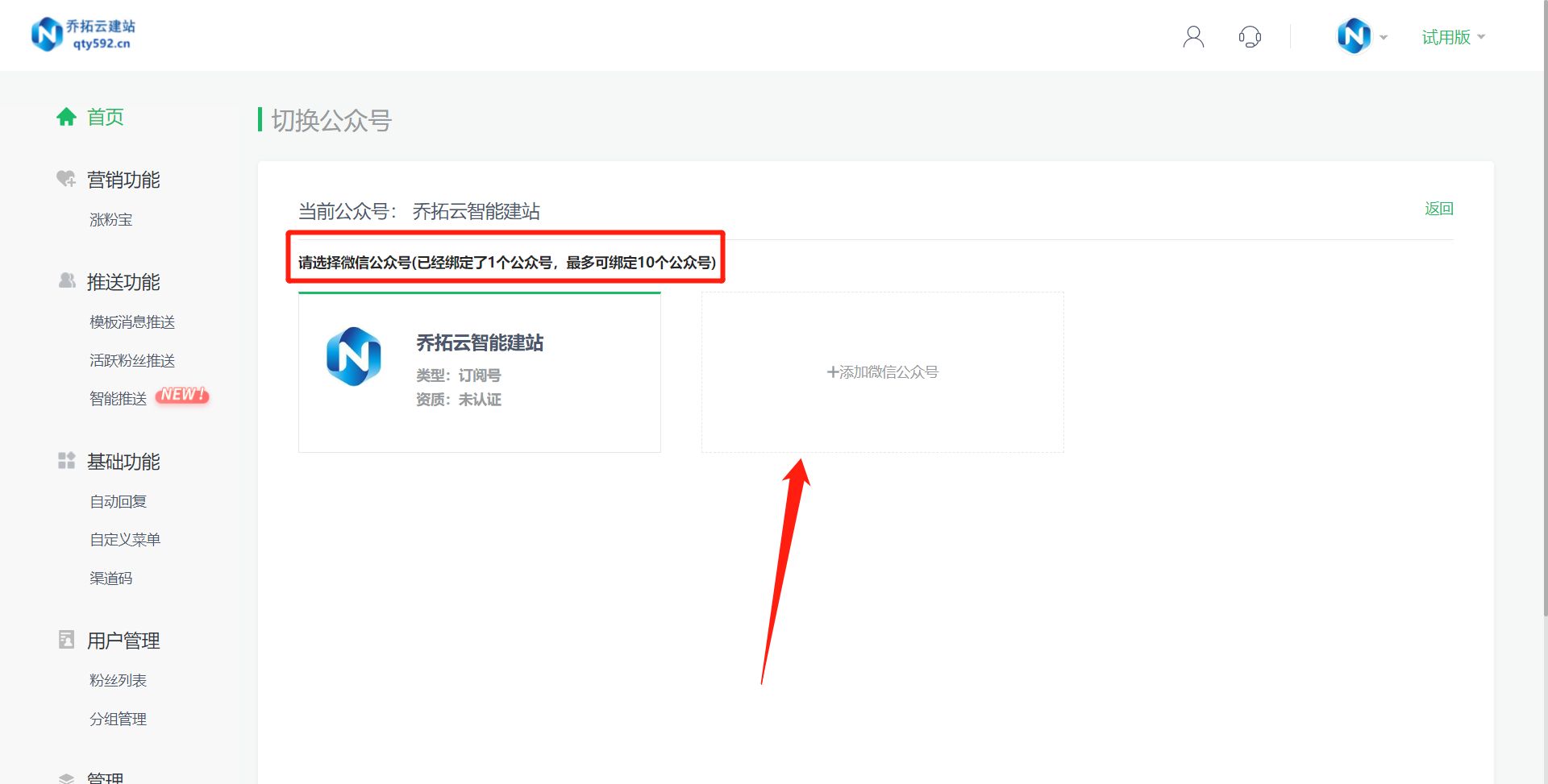Expand the 管理 section at sidebar bottom
This screenshot has height=784, width=1548.
pos(103,776)
